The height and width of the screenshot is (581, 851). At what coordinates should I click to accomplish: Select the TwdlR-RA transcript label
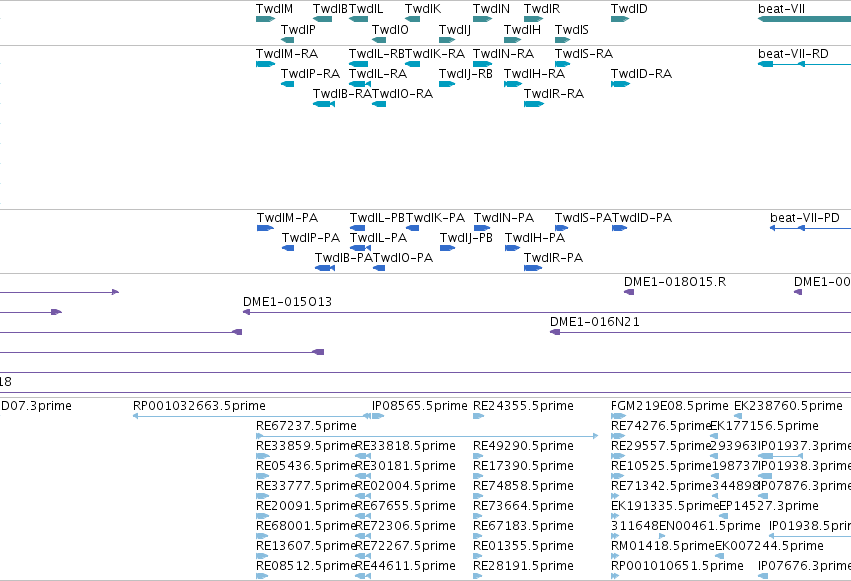[554, 94]
